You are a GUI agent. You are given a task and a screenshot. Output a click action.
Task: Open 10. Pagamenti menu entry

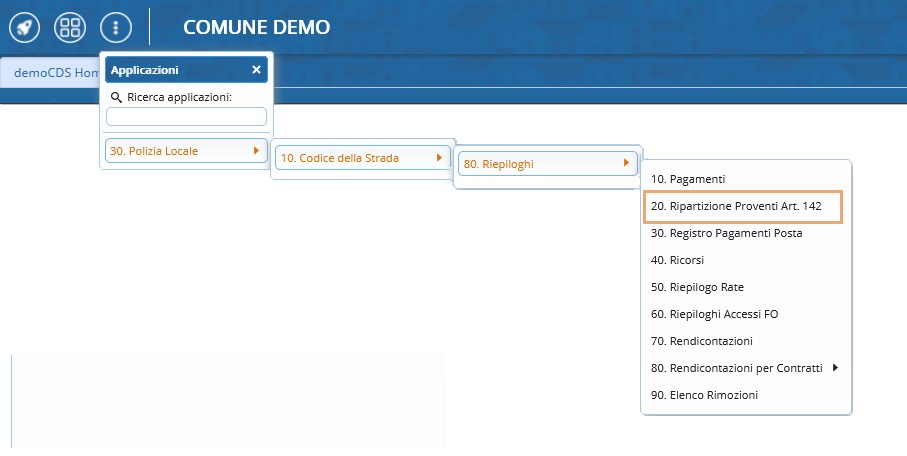pyautogui.click(x=687, y=179)
